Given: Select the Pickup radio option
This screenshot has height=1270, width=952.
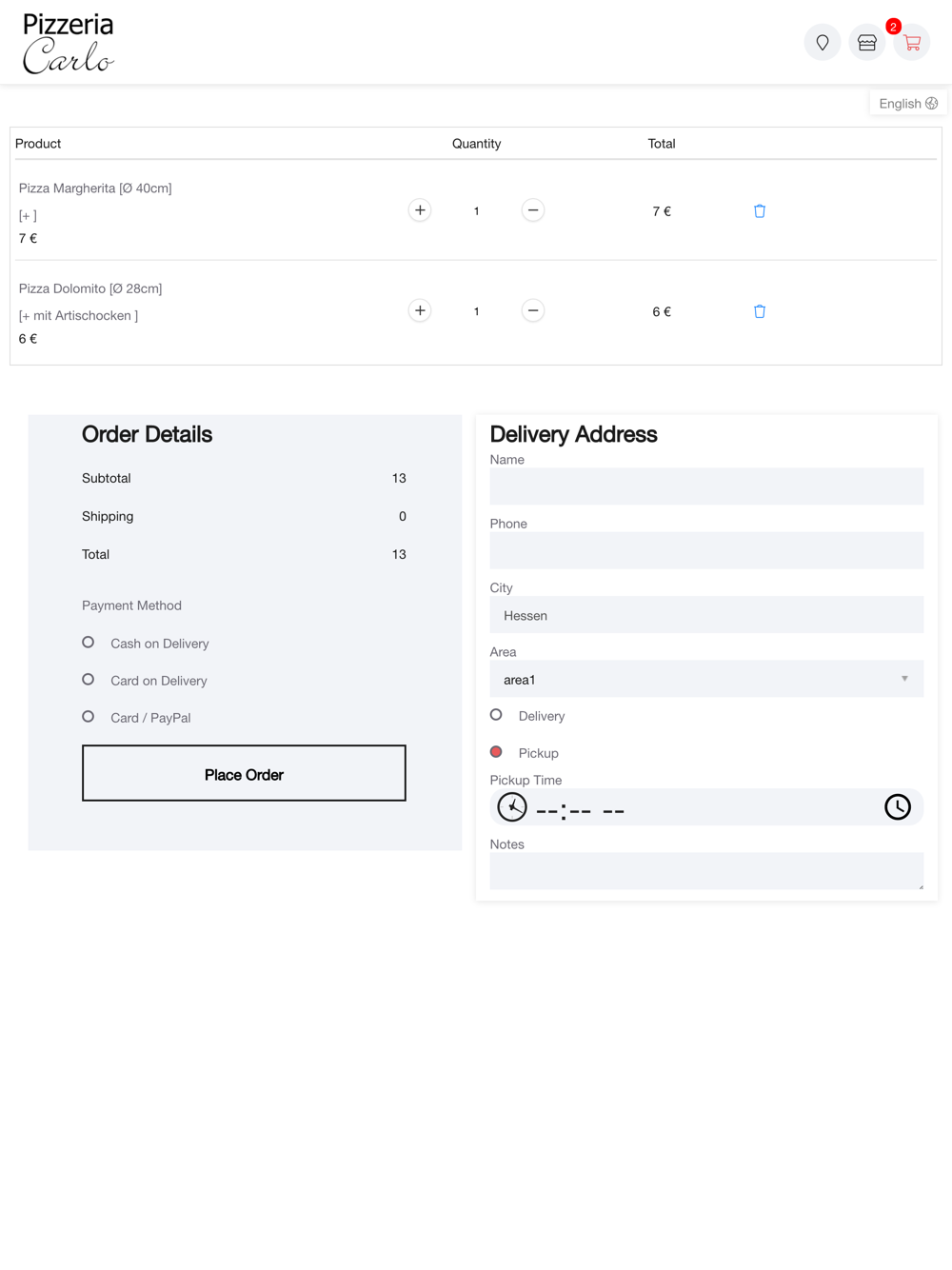Looking at the screenshot, I should 496,752.
